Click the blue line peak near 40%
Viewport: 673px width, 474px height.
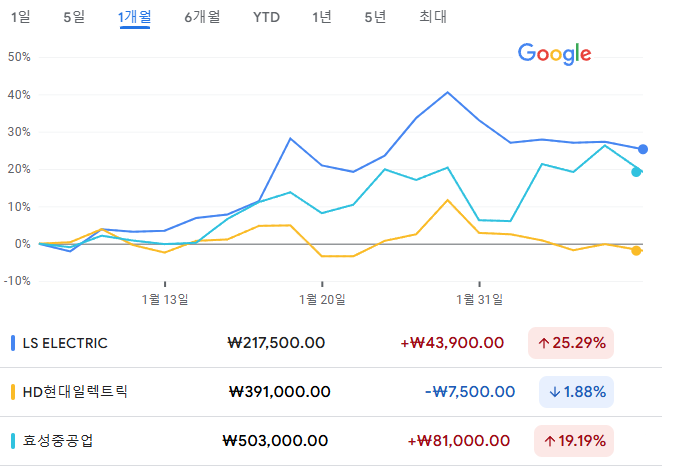448,92
